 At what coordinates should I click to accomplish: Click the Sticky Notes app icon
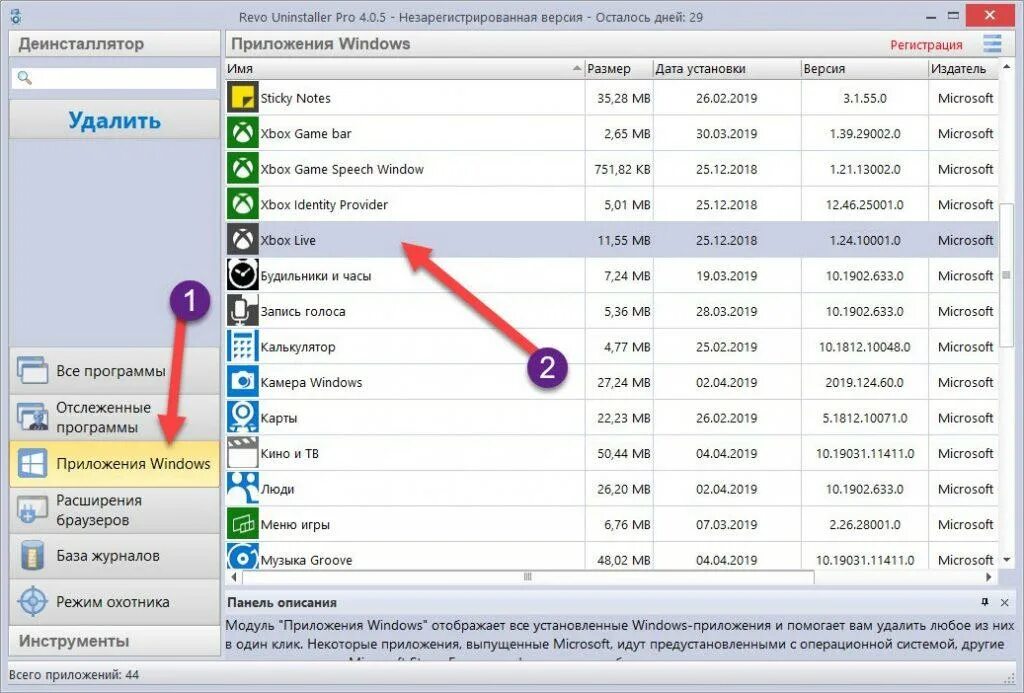tap(242, 97)
